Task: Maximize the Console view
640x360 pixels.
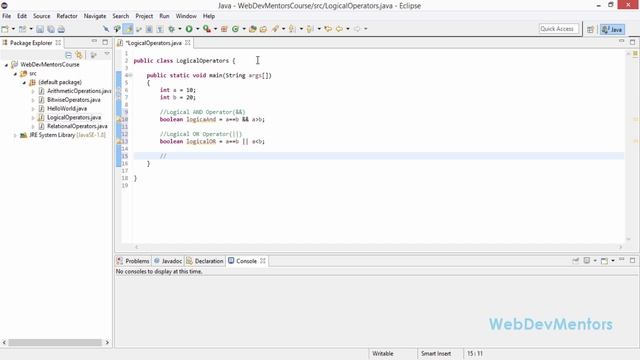Action: pos(632,260)
